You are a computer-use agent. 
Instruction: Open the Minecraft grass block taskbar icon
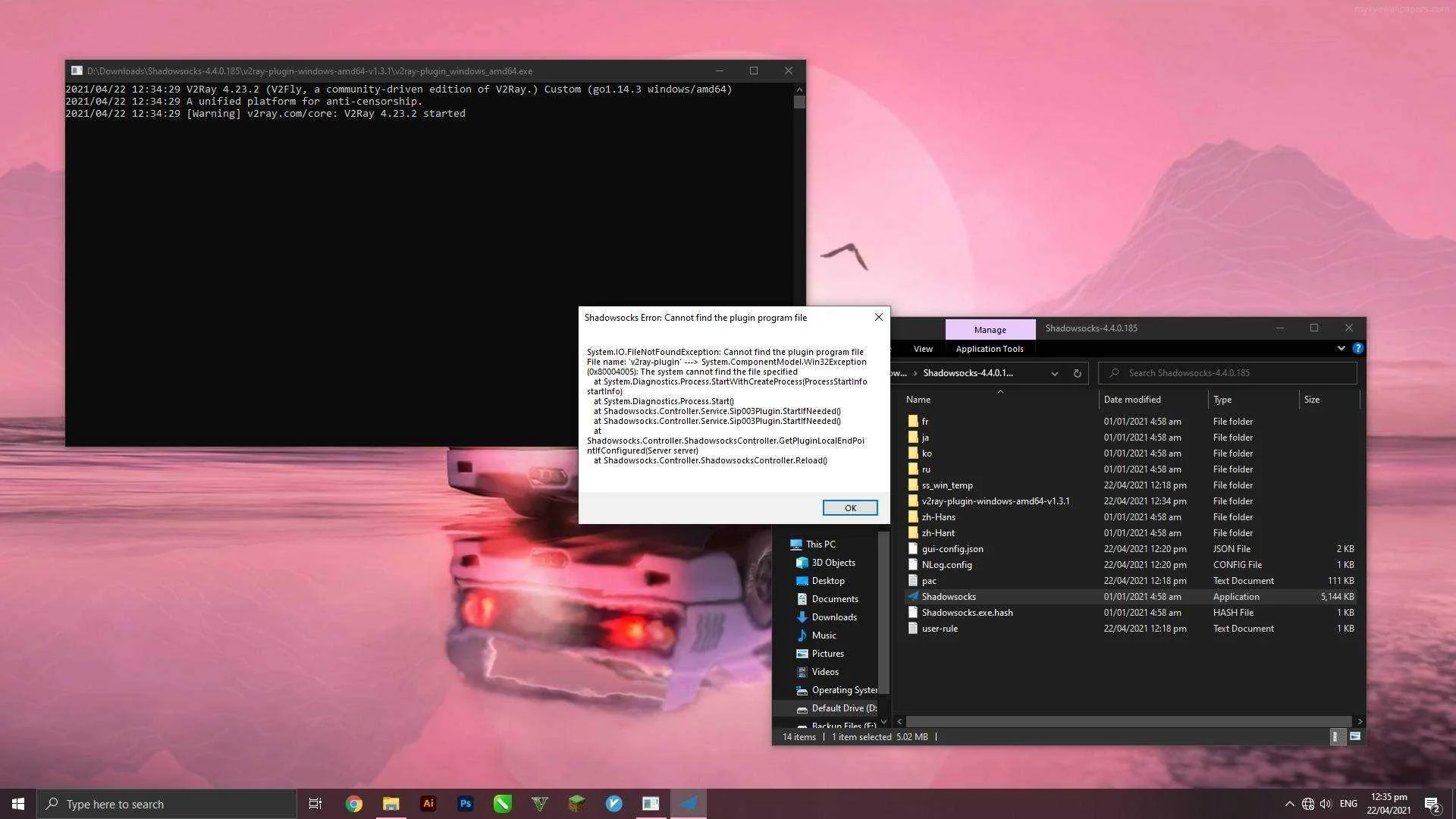pyautogui.click(x=576, y=804)
